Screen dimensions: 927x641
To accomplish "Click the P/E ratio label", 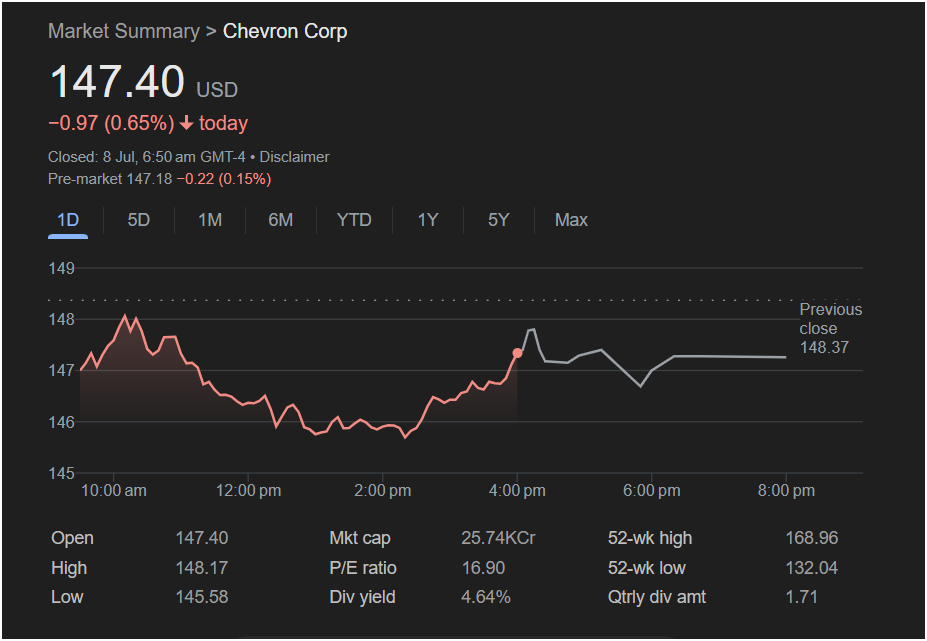I will point(363,568).
